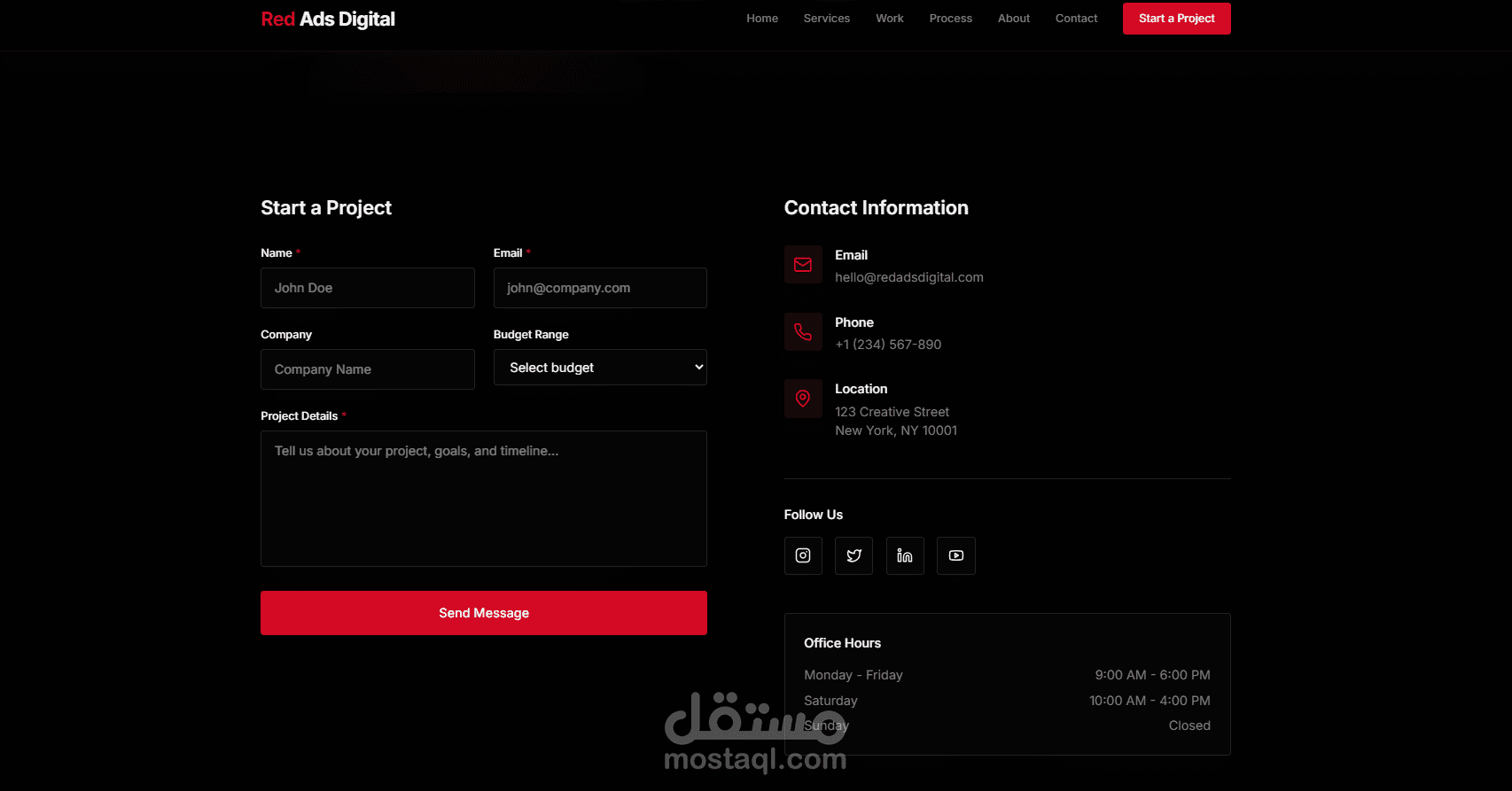
Task: Click the 123 Creative Street address line
Action: pos(892,412)
